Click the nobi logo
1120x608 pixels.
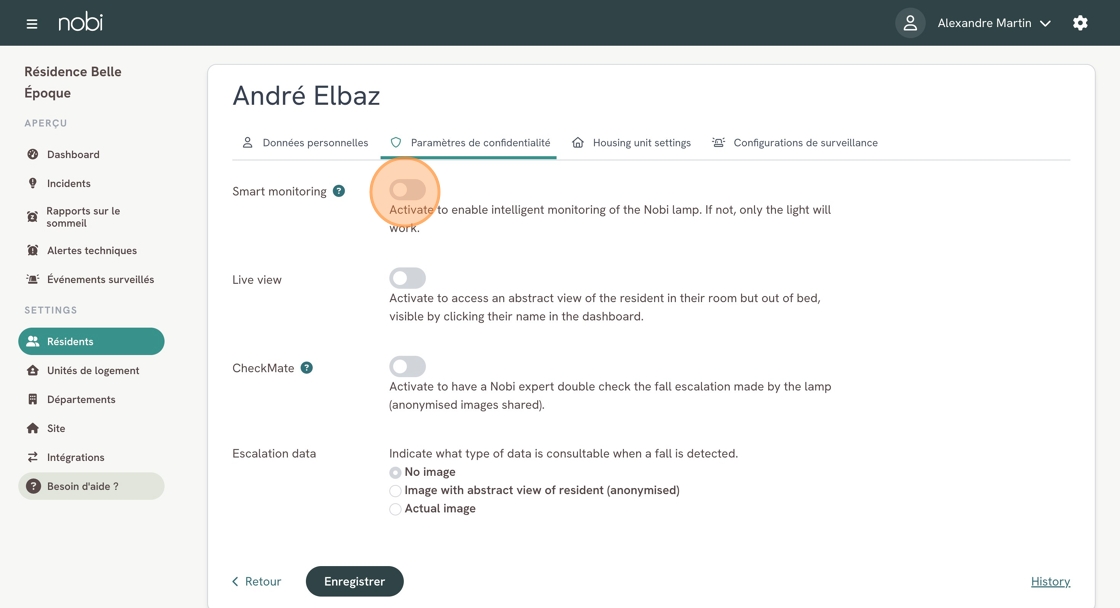[80, 22]
